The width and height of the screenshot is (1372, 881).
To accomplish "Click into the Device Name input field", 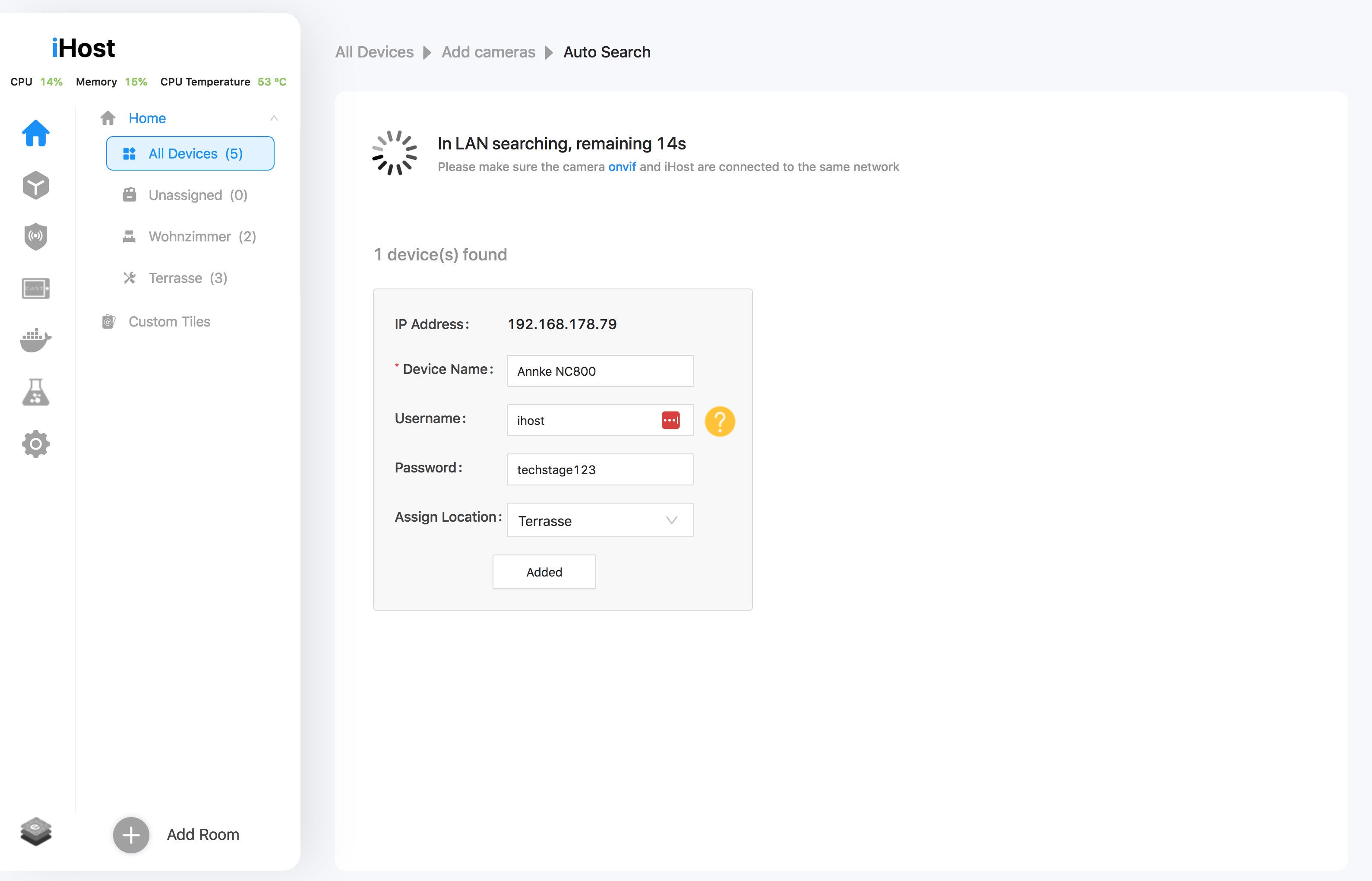I will [600, 371].
